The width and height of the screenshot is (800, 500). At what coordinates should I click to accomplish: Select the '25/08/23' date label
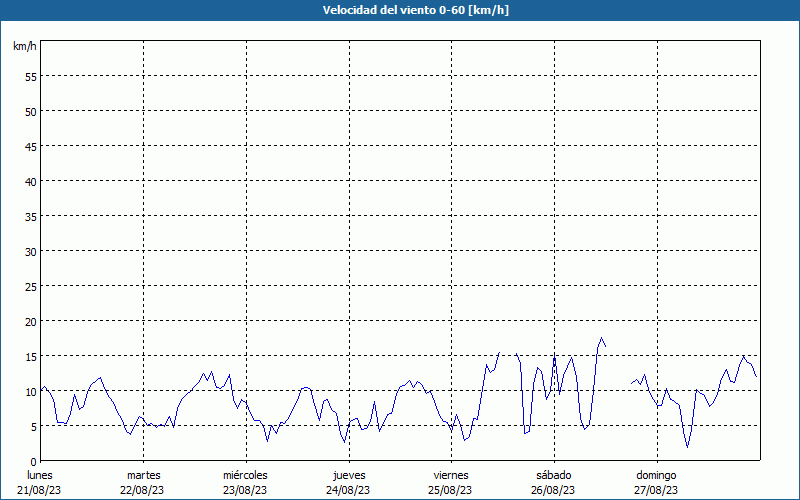[x=450, y=490]
